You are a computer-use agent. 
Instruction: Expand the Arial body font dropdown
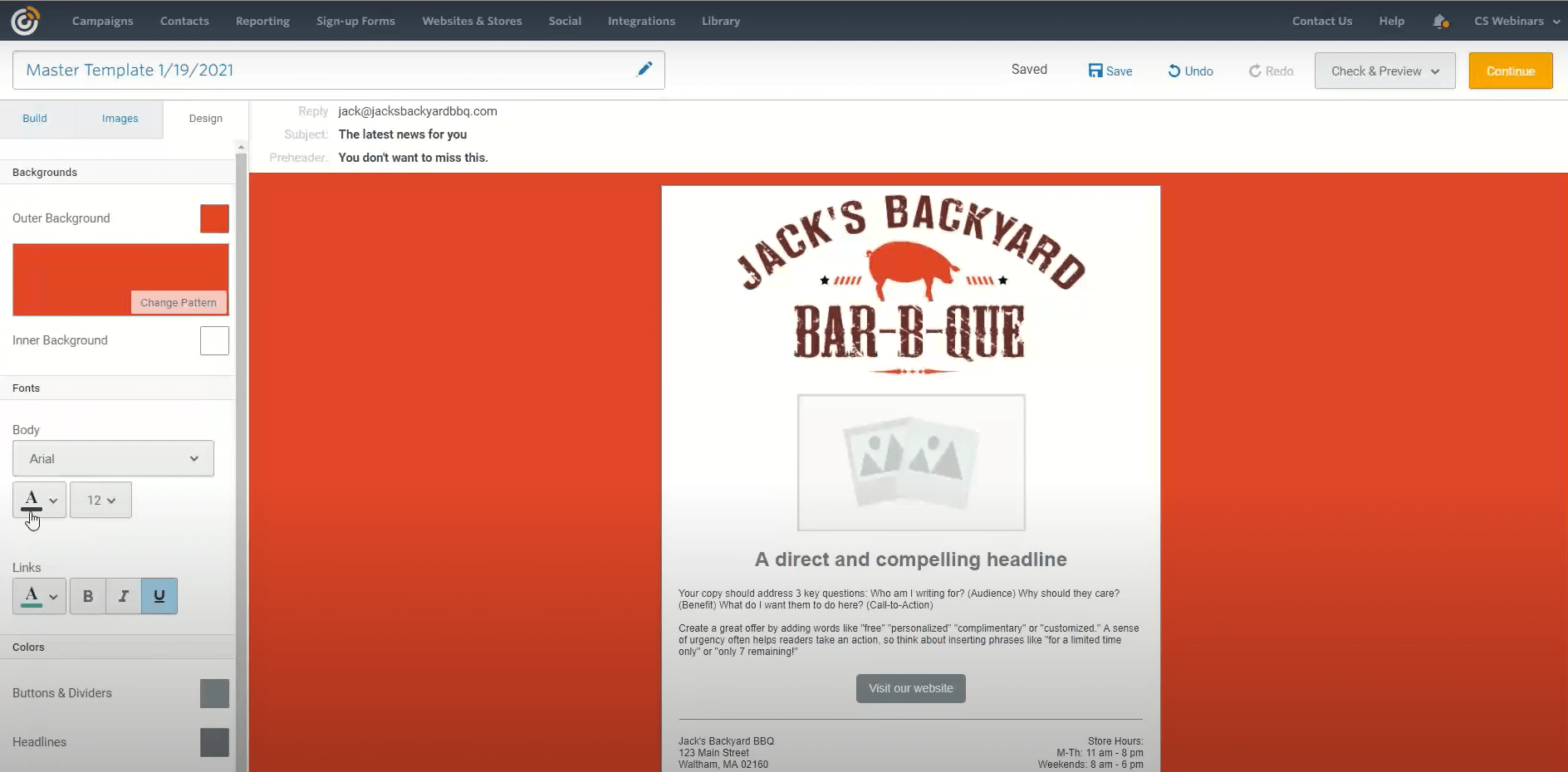(x=113, y=459)
